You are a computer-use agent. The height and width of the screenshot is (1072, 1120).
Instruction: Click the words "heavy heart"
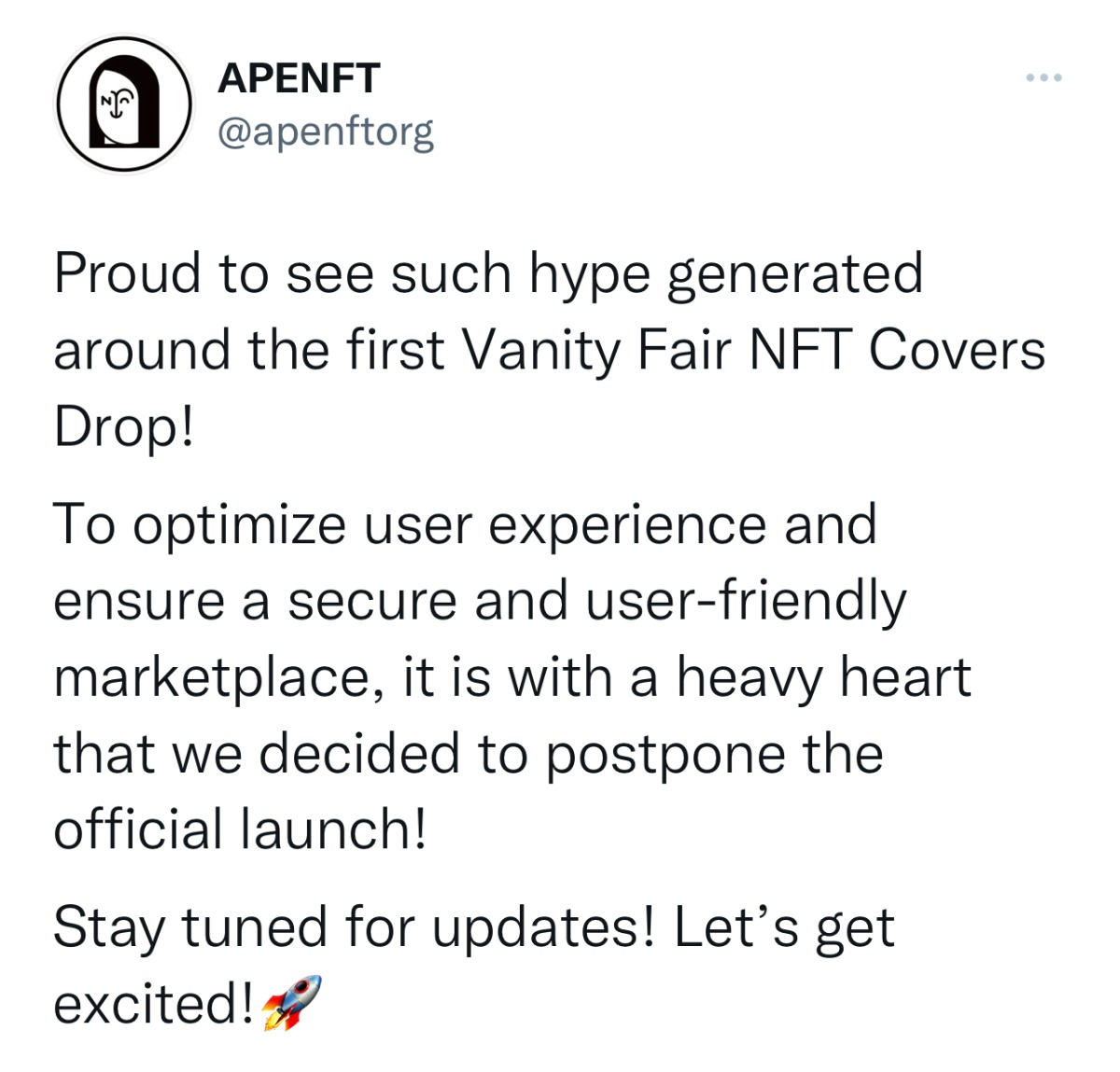click(x=823, y=677)
